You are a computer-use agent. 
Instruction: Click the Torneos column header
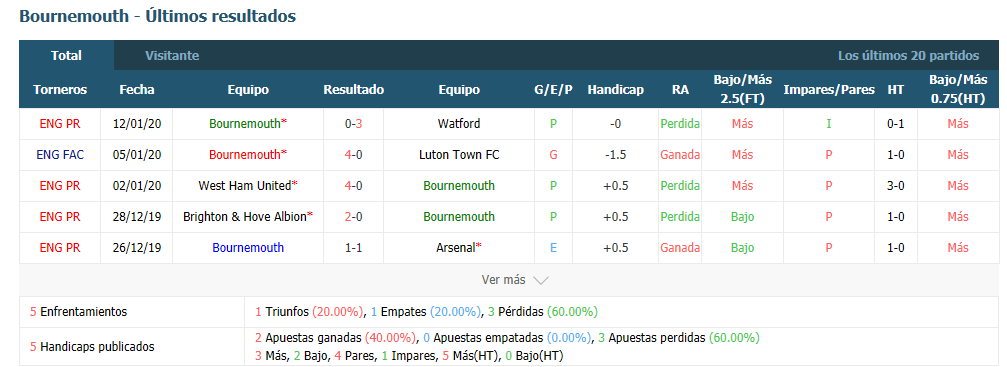point(60,90)
